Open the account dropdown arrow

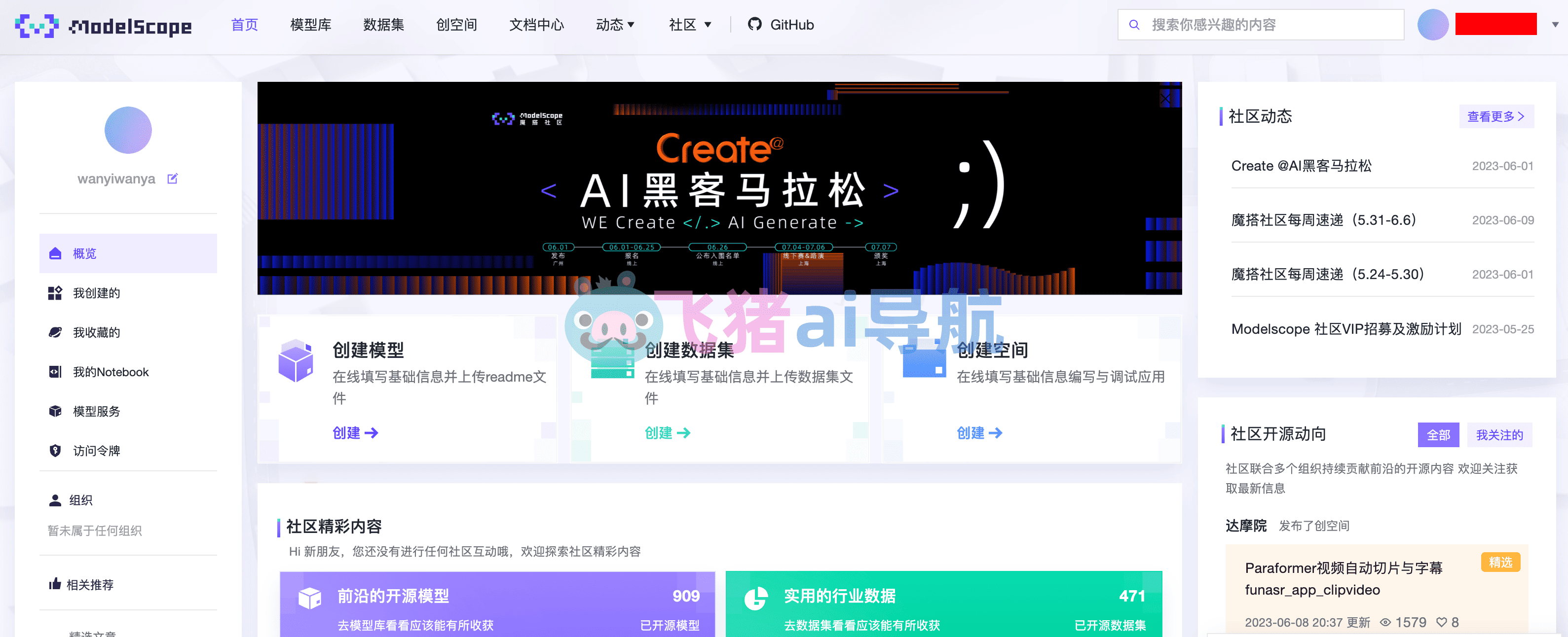(1555, 25)
